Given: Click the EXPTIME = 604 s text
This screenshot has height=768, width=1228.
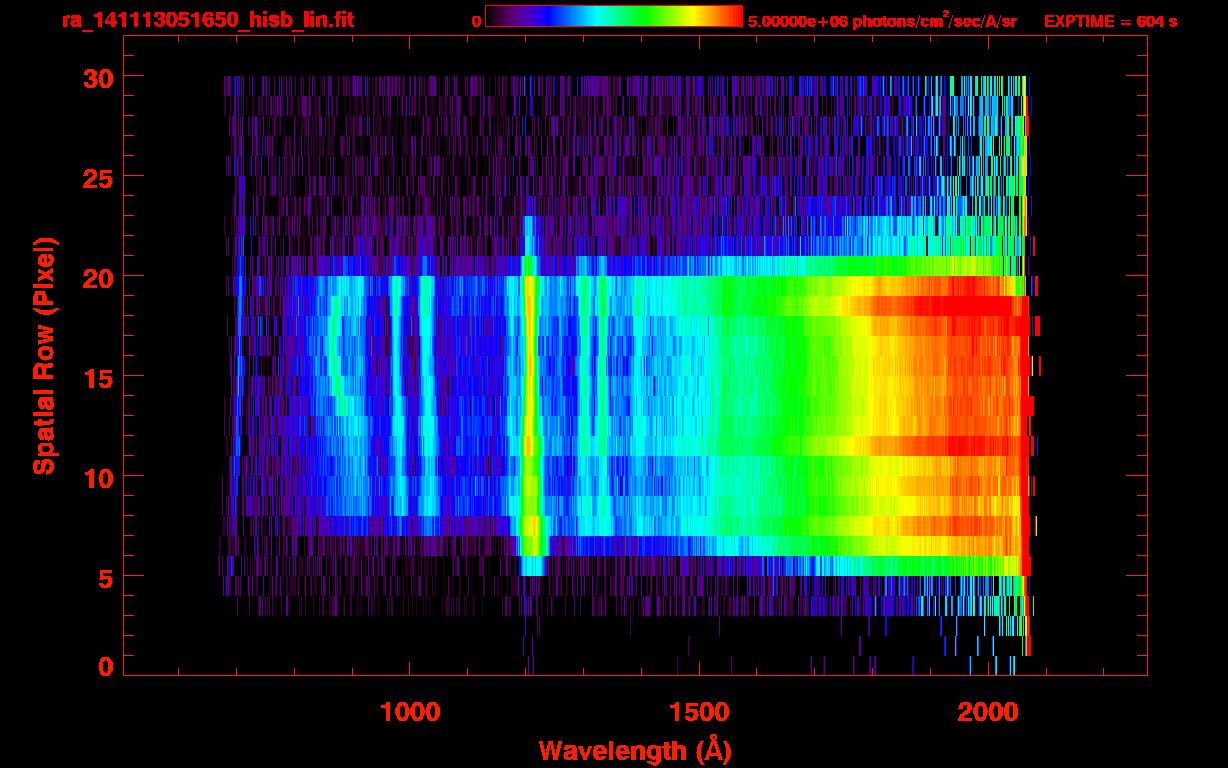Looking at the screenshot, I should 1110,21.
